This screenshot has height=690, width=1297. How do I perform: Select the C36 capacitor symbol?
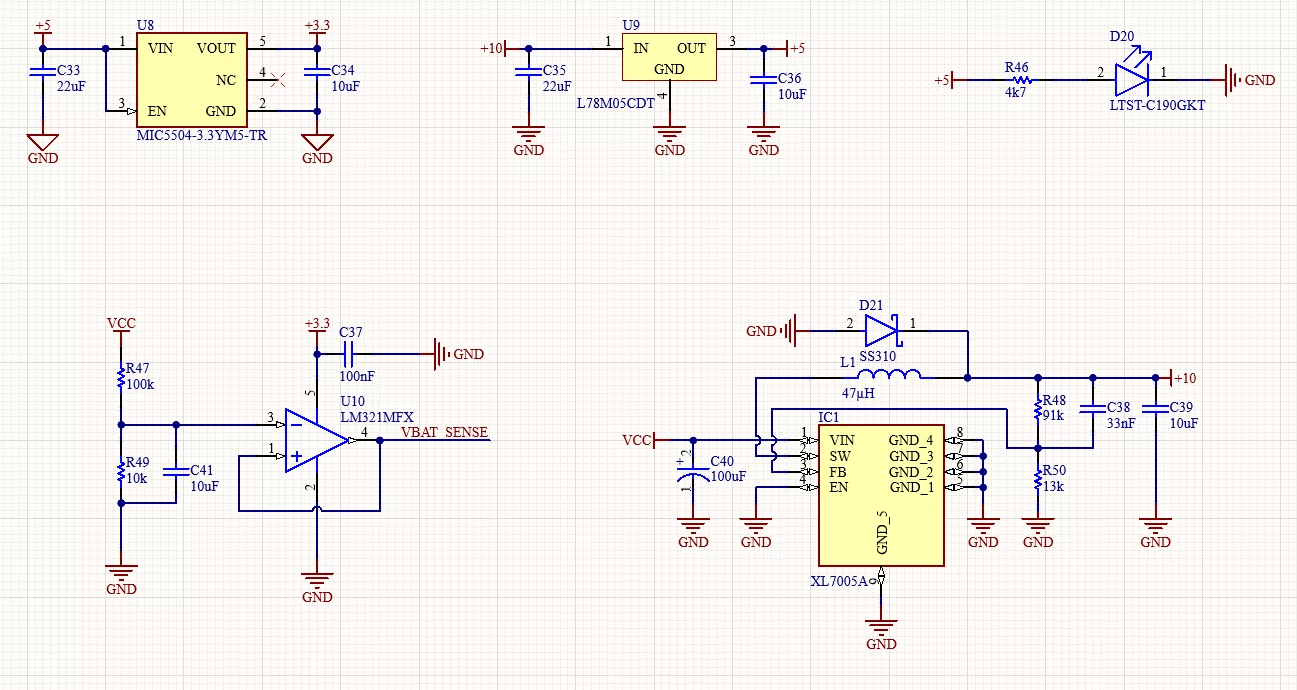764,79
